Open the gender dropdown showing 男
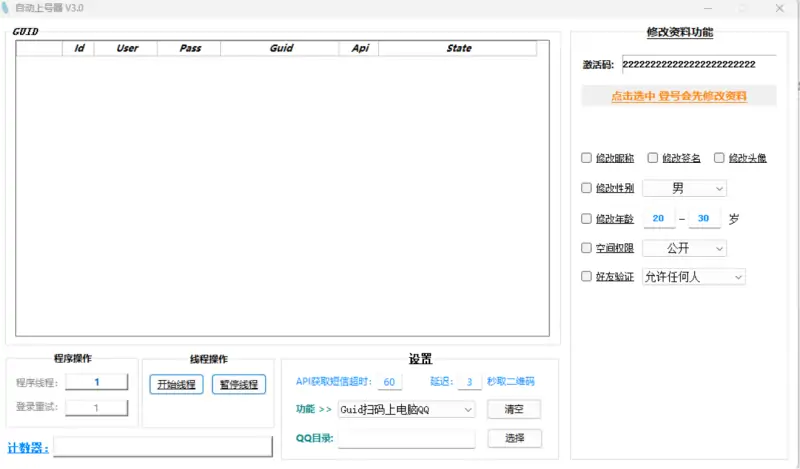800x469 pixels. click(684, 188)
